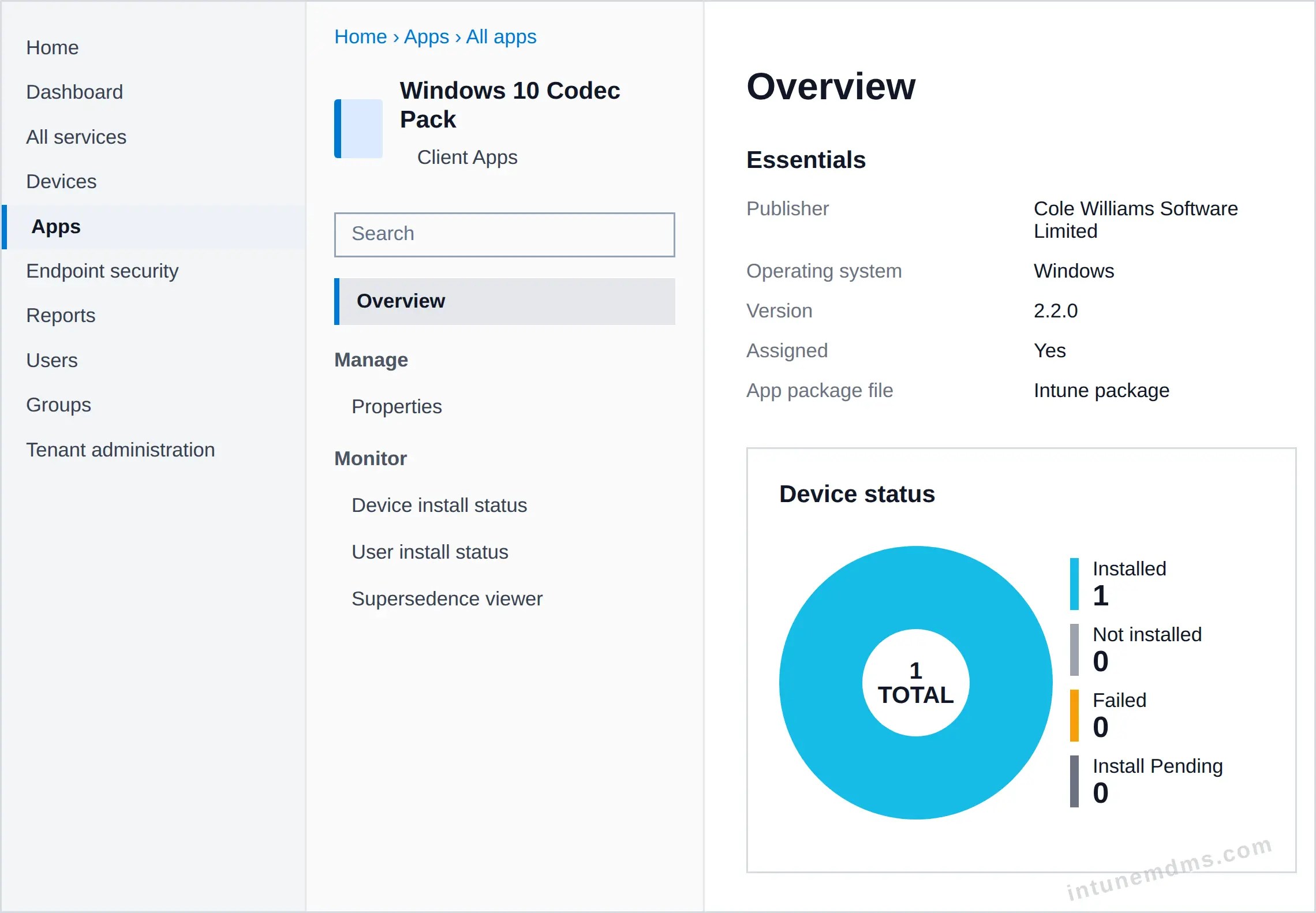Click the Windows operating system value
Image resolution: width=1316 pixels, height=913 pixels.
click(x=1074, y=271)
